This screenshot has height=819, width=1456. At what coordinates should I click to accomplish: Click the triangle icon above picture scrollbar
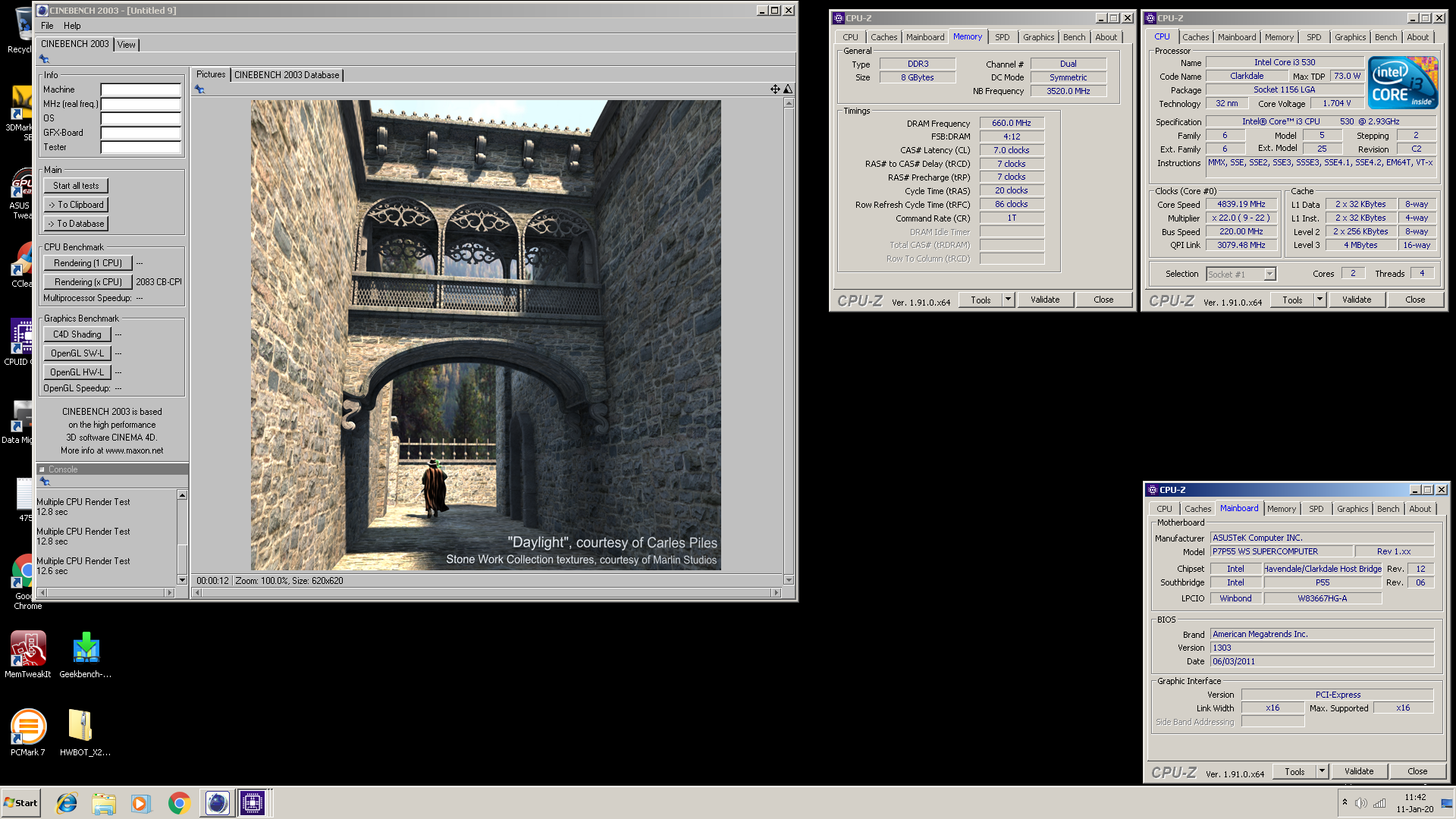click(x=788, y=89)
